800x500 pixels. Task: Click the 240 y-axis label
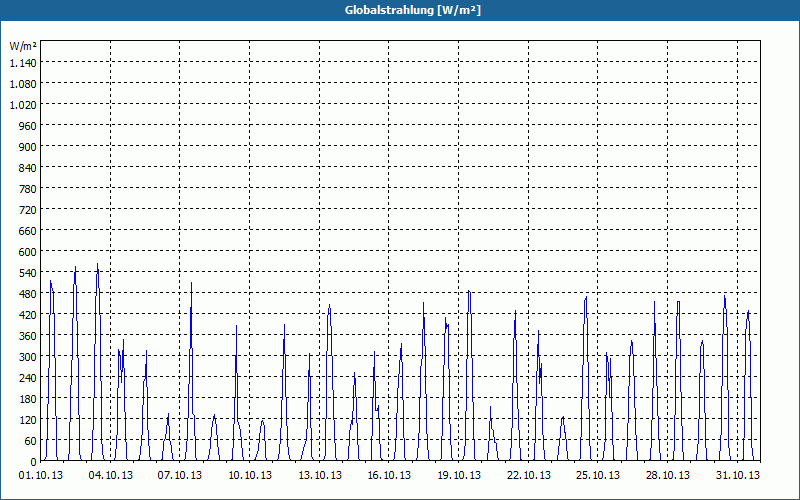coord(28,378)
